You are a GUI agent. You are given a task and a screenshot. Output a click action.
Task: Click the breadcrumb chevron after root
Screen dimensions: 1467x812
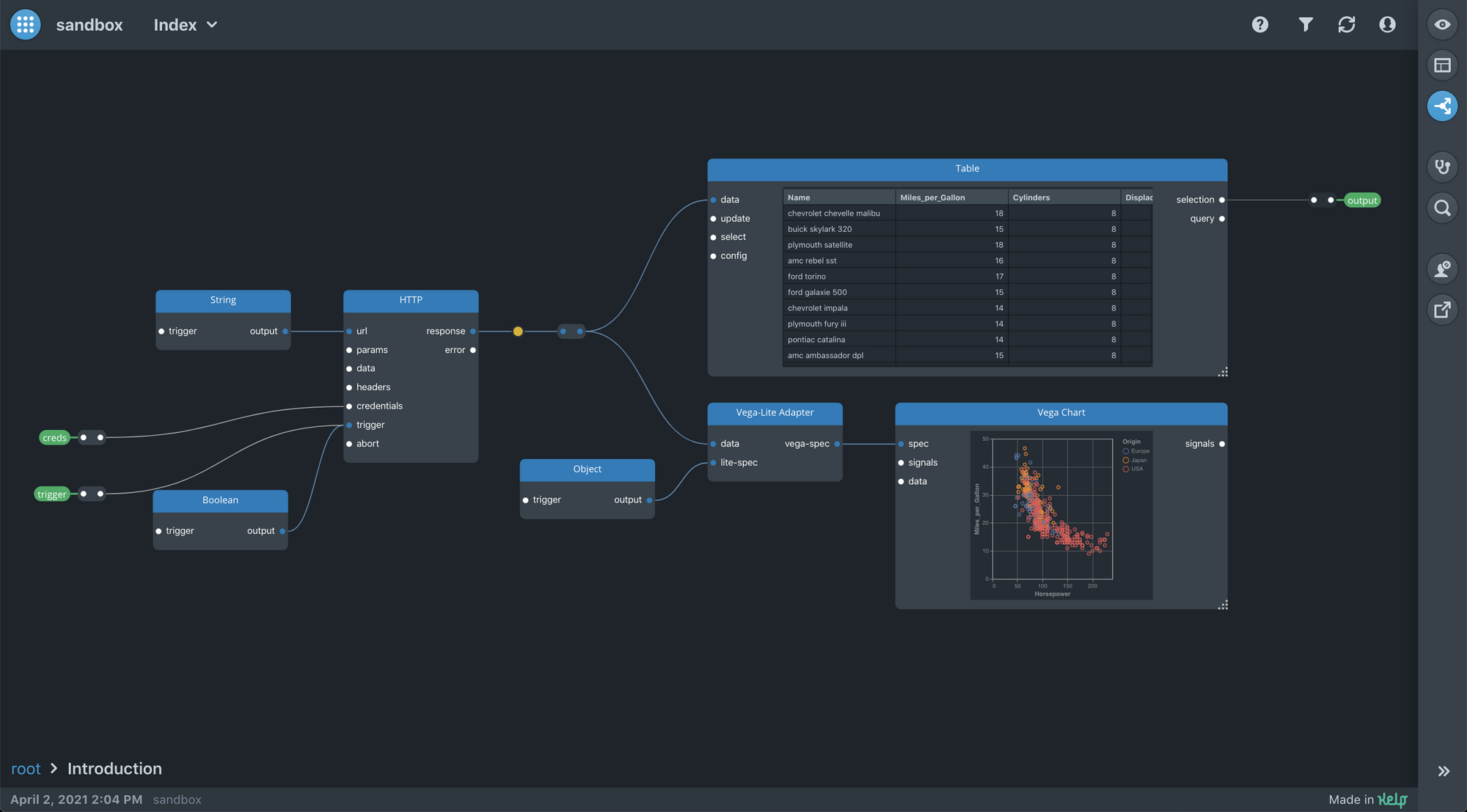point(54,768)
